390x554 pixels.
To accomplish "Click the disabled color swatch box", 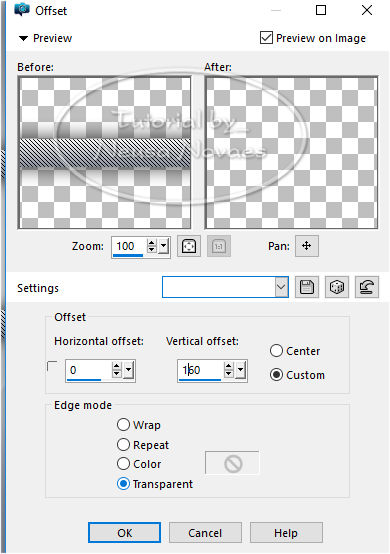I will pyautogui.click(x=232, y=463).
